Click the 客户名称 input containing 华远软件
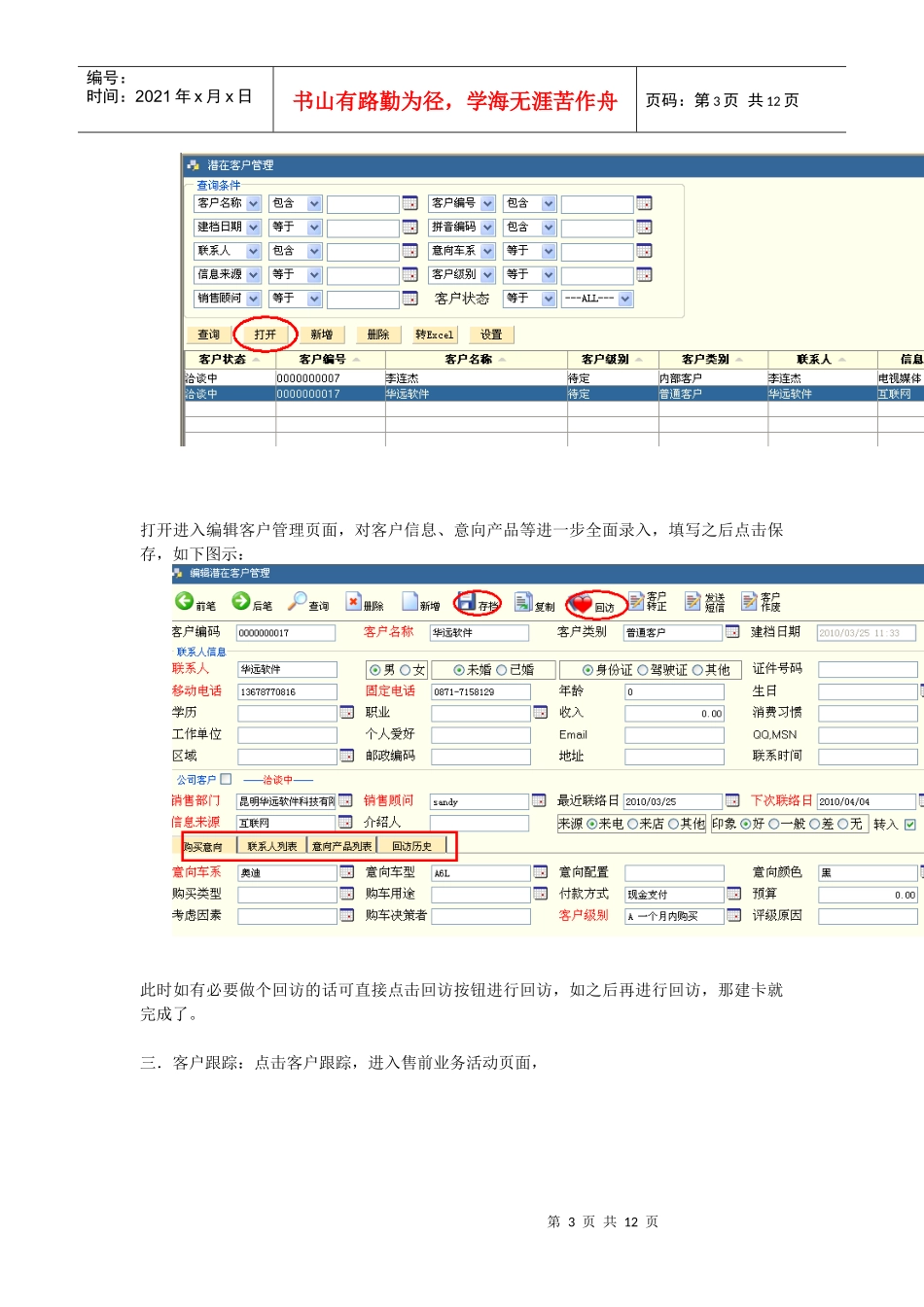Screen dimensions: 924x1307 coord(480,633)
